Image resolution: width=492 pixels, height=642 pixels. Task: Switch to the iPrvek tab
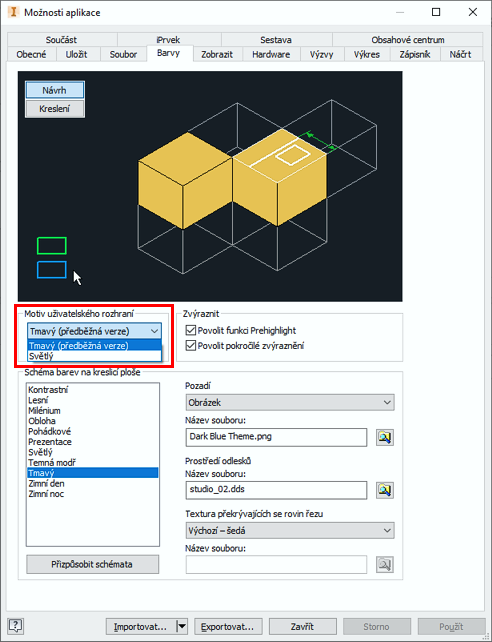click(168, 40)
